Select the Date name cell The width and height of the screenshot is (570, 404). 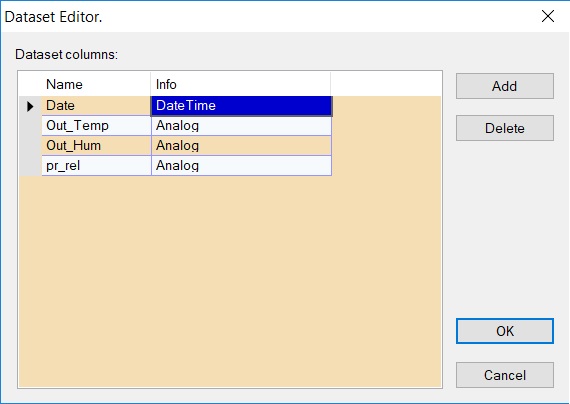[x=96, y=106]
